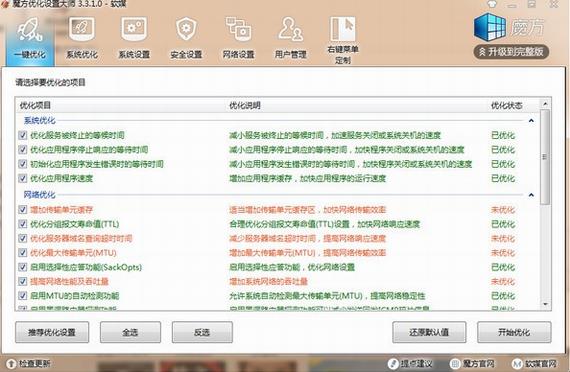Click 推荐优化设置 button
The width and height of the screenshot is (570, 372).
[52, 332]
